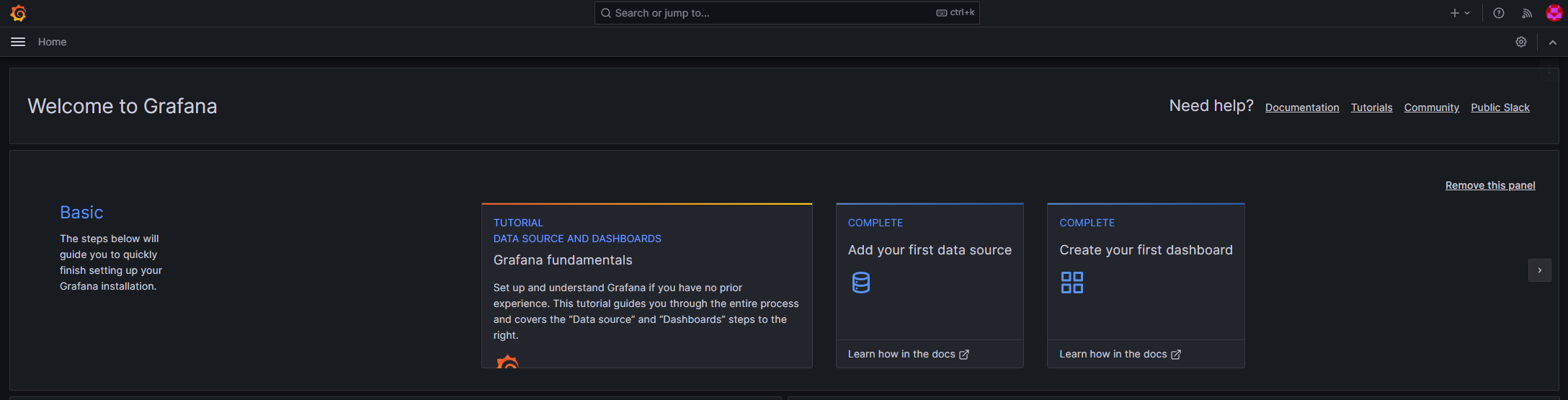Viewport: 1568px width, 400px height.
Task: Open the help question mark icon
Action: [x=1499, y=13]
